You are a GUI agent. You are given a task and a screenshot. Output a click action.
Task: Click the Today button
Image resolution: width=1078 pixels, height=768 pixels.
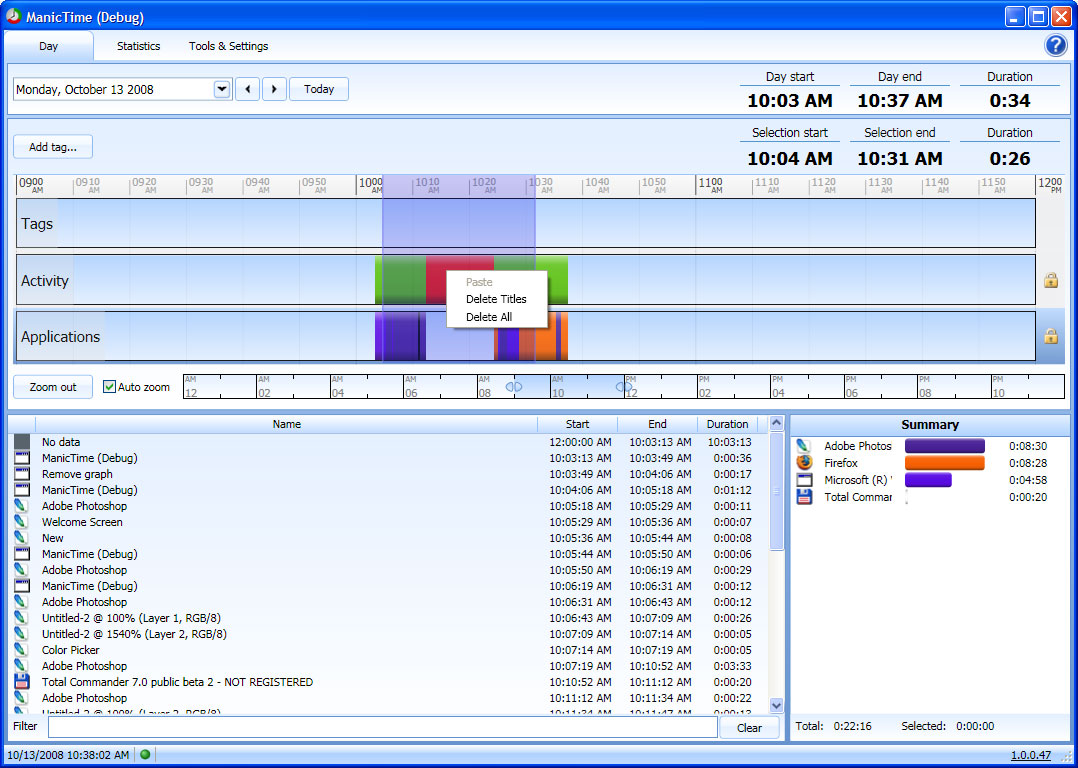(x=319, y=89)
